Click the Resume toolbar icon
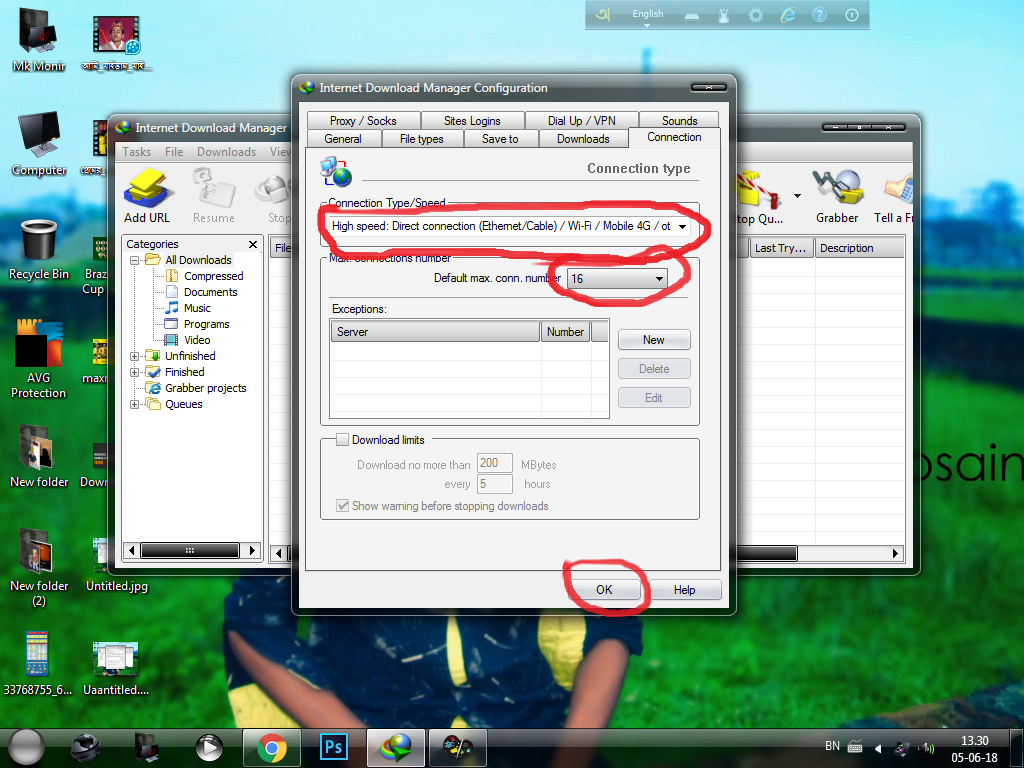 click(x=214, y=196)
